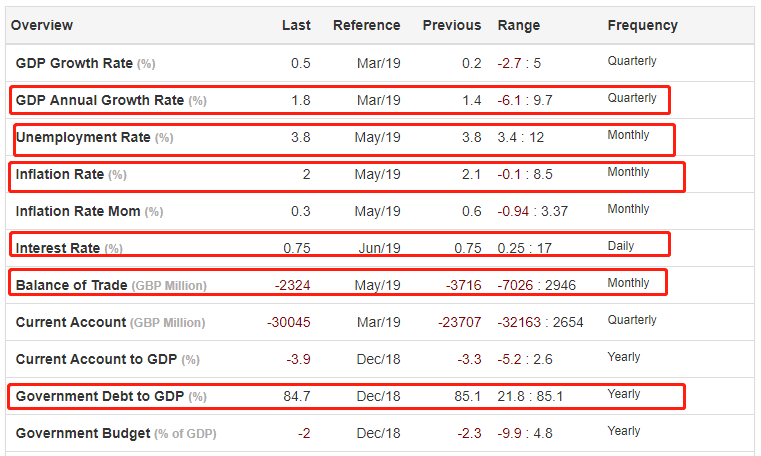
Task: Click the Government Debt last value 84.7
Action: [297, 396]
